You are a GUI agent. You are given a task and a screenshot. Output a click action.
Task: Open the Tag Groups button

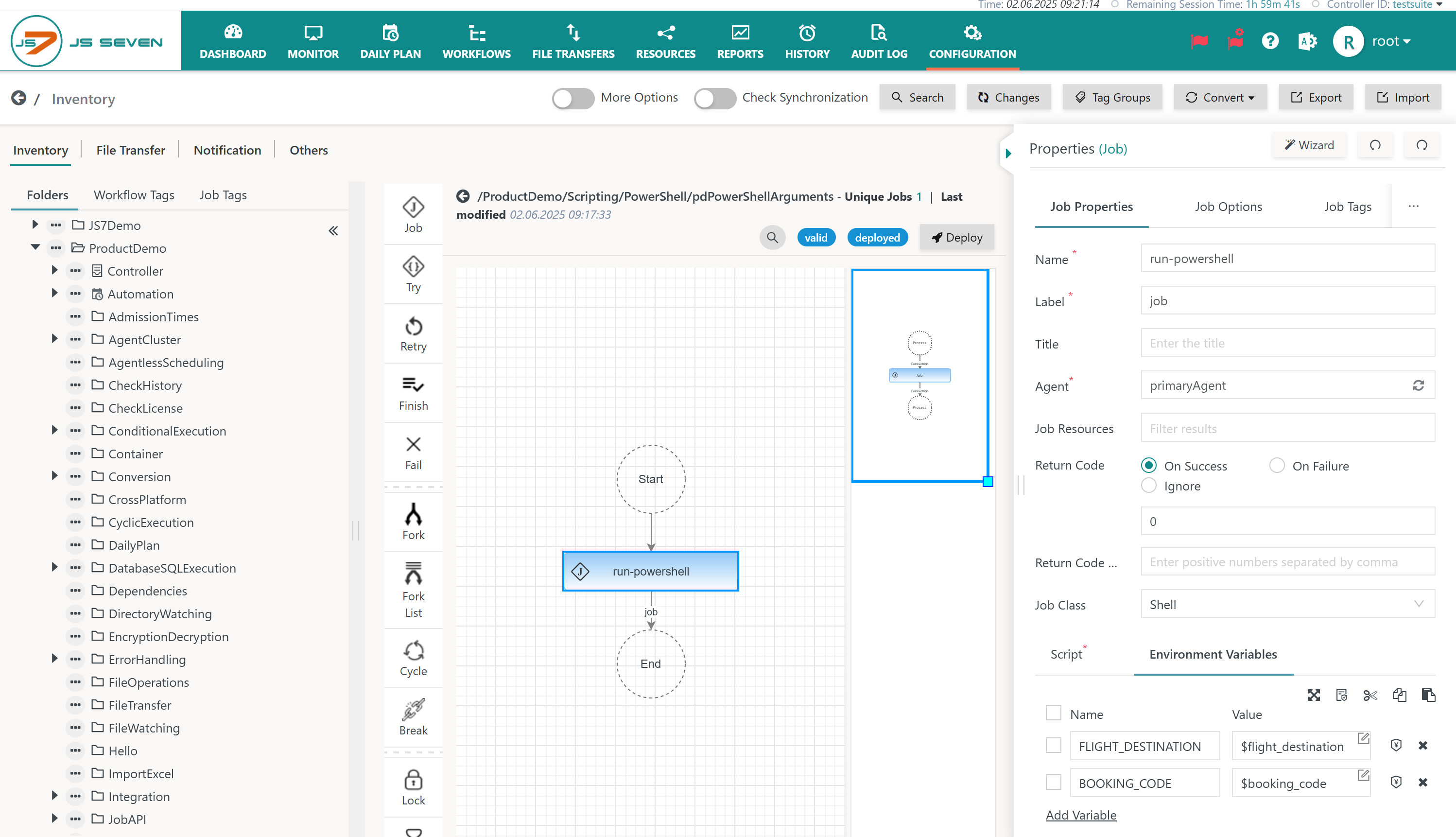click(1112, 97)
